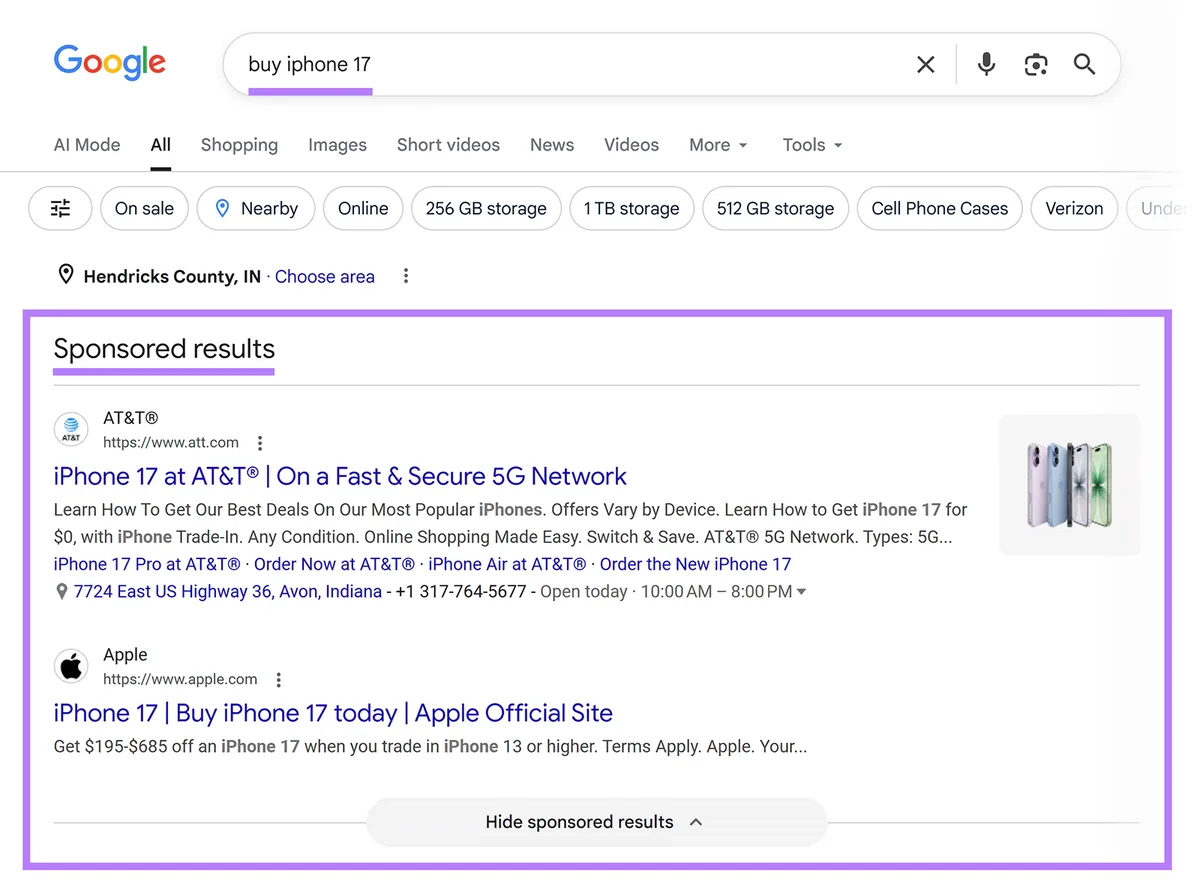Click the Order Now at AT&T sitelink
Viewport: 1200px width, 880px height.
(x=334, y=564)
